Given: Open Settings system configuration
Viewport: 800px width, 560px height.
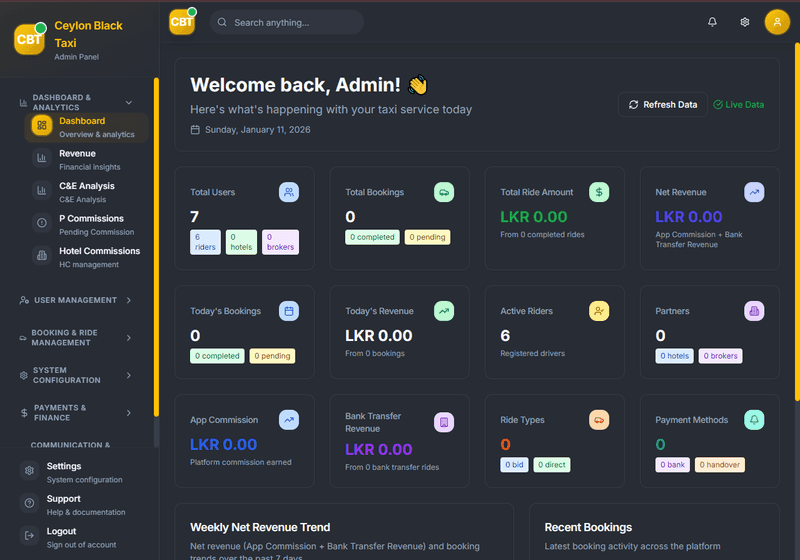Looking at the screenshot, I should pos(82,472).
